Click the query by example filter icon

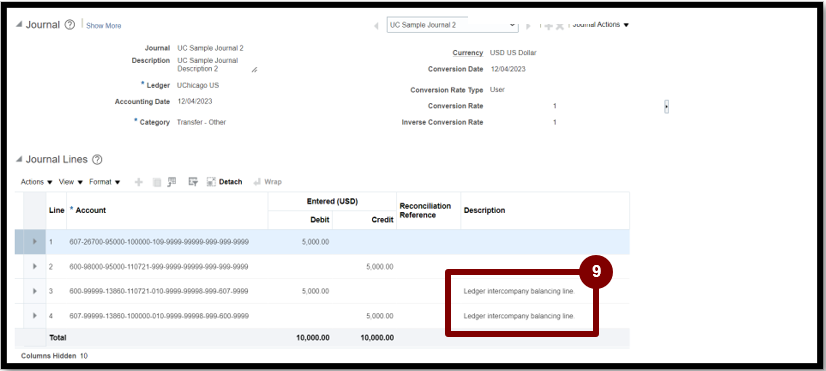point(193,182)
